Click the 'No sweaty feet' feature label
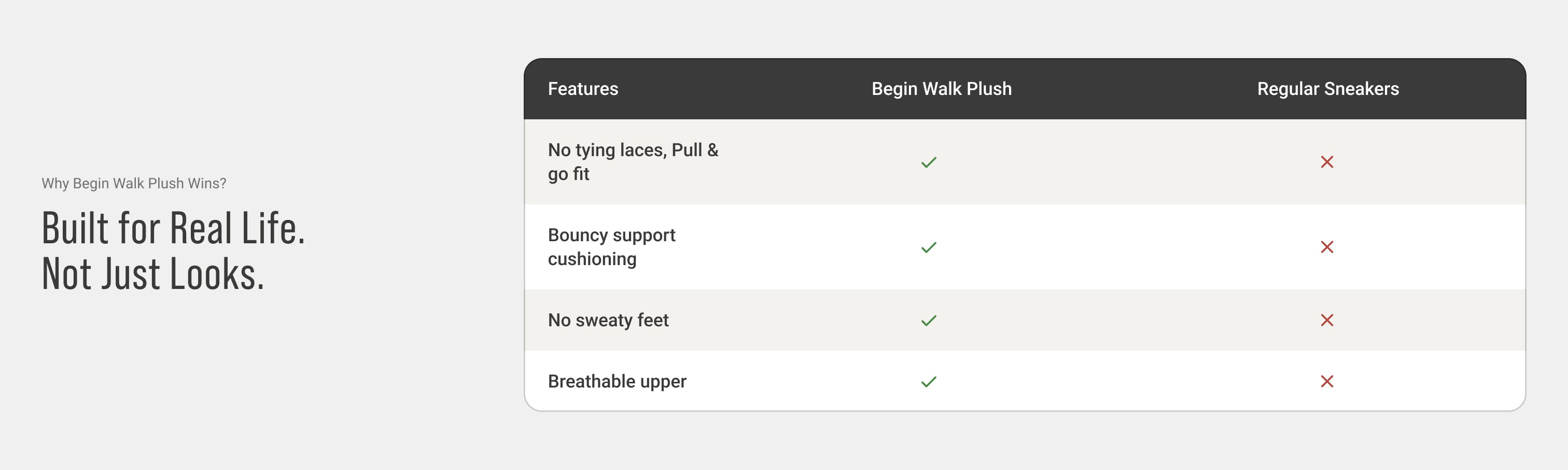1568x470 pixels. coord(608,320)
